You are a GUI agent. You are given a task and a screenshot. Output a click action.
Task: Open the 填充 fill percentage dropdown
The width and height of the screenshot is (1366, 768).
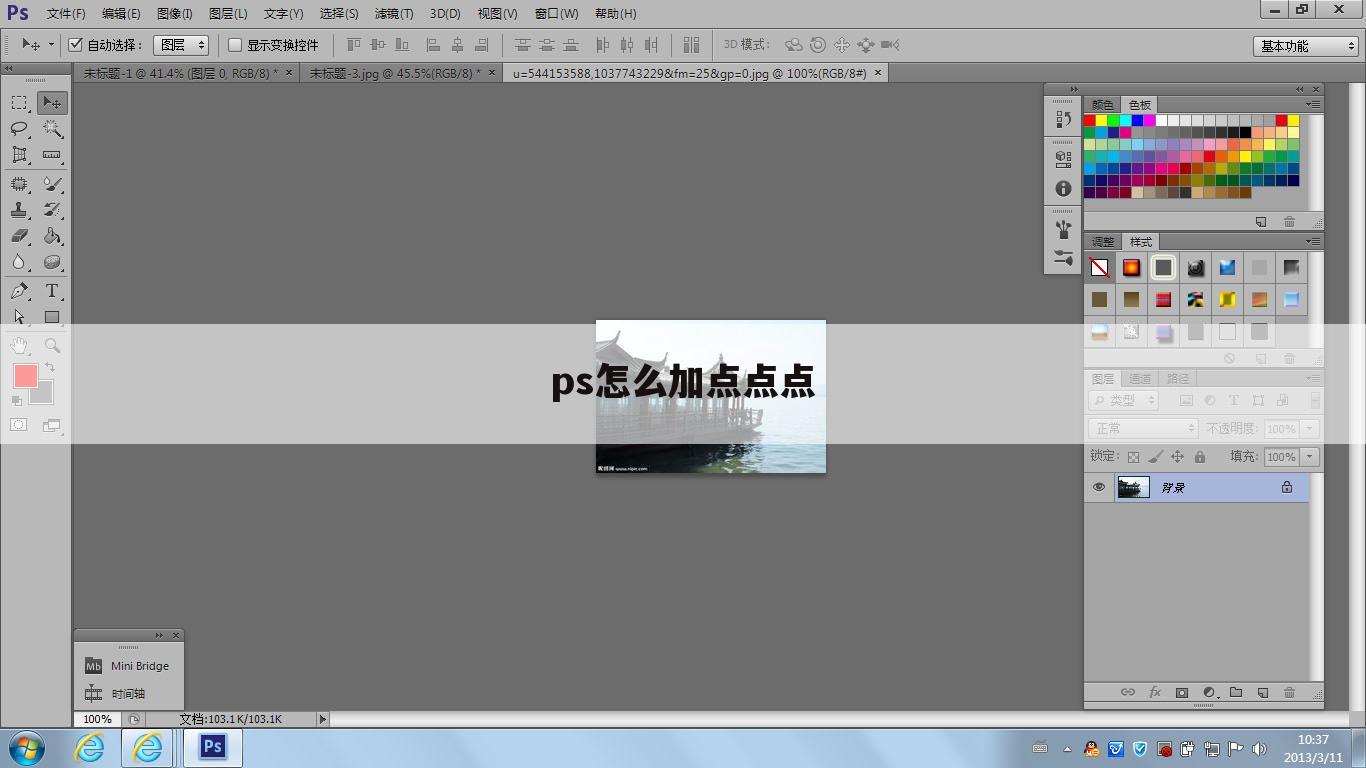pos(1310,457)
